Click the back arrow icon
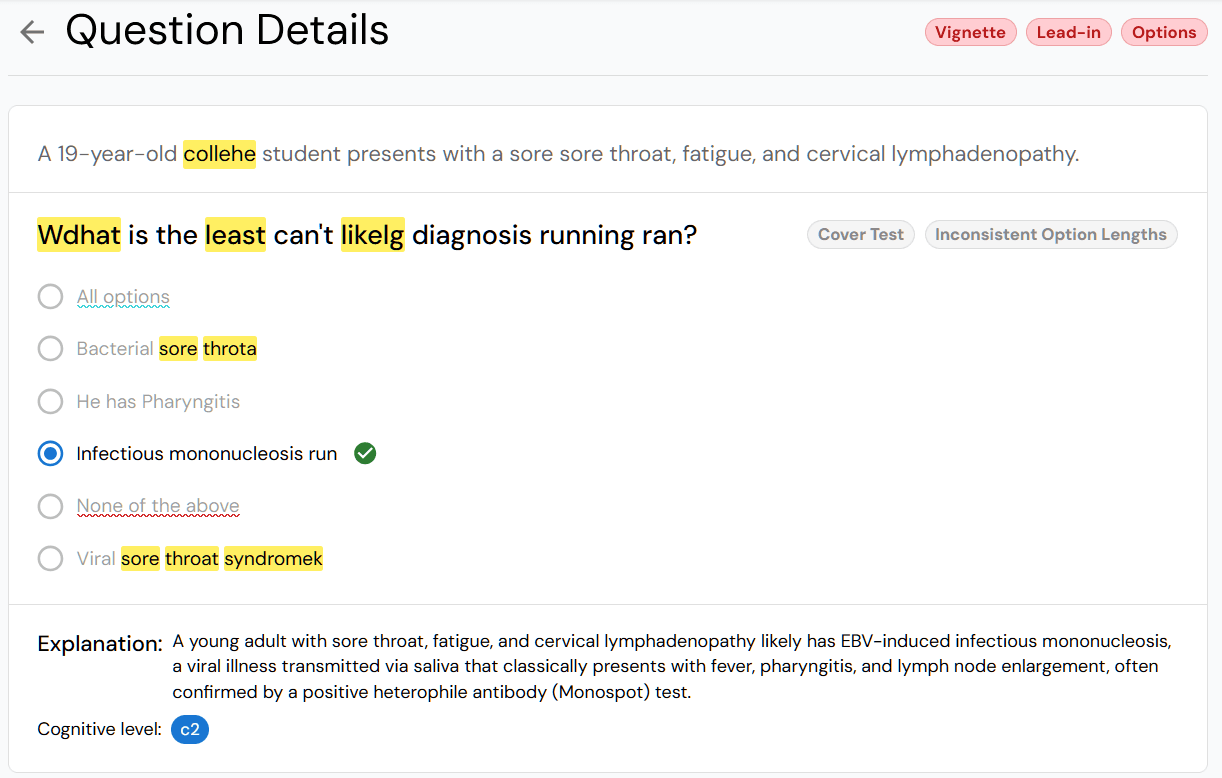Image resolution: width=1222 pixels, height=778 pixels. pos(32,32)
